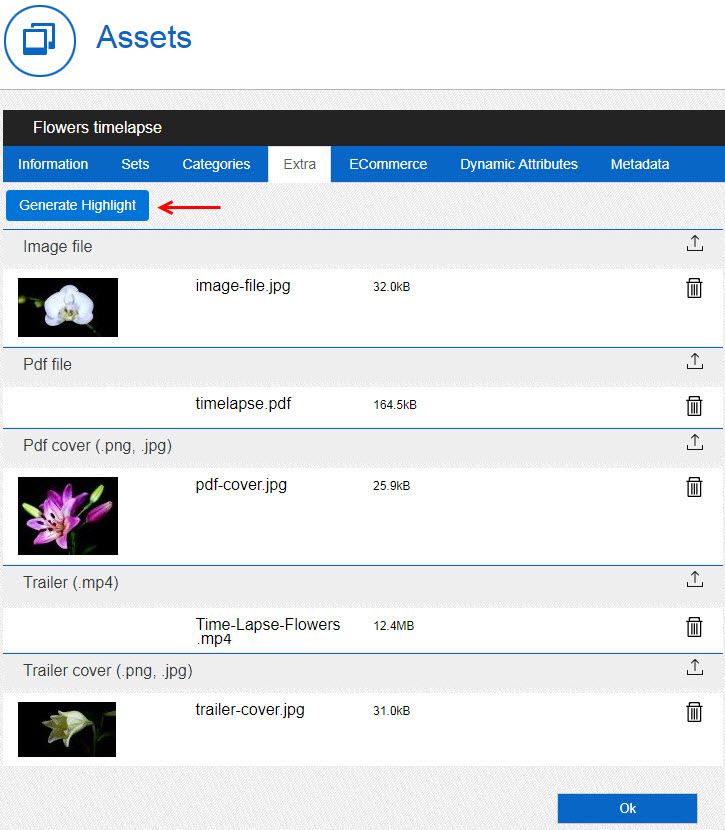Image resolution: width=725 pixels, height=830 pixels.
Task: Upload a new Image file
Action: pyautogui.click(x=695, y=244)
